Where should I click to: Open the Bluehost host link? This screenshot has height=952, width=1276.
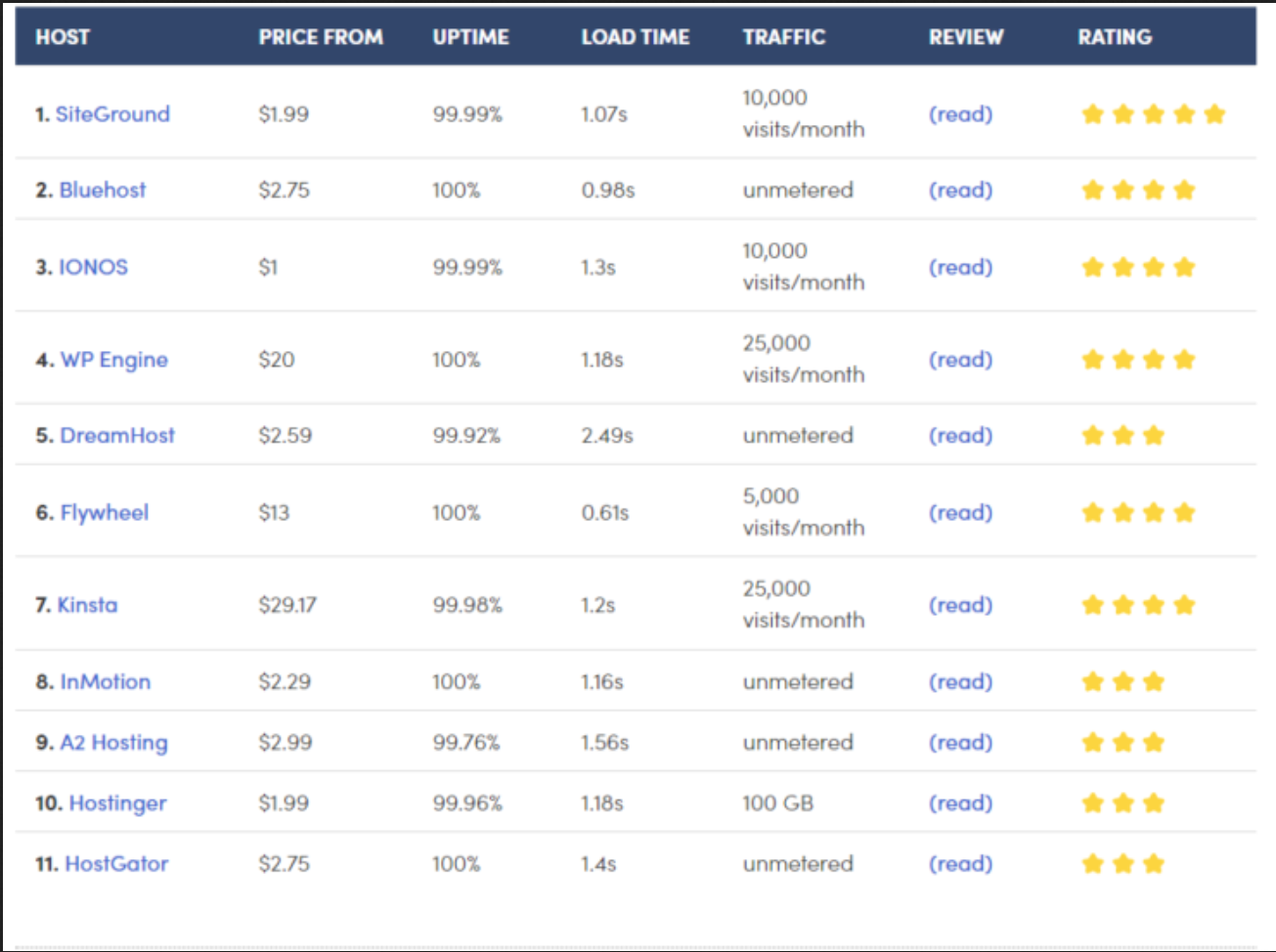[x=103, y=190]
